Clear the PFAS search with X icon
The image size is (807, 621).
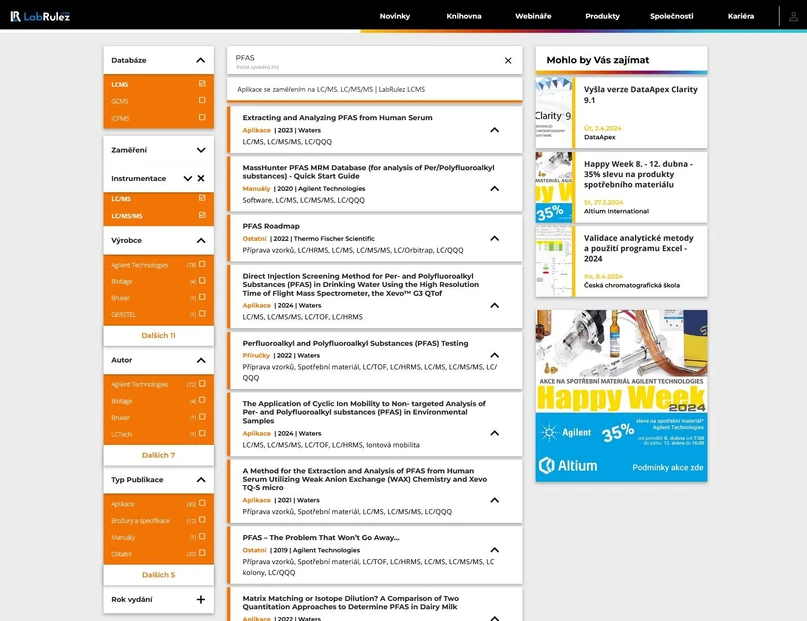click(x=508, y=61)
